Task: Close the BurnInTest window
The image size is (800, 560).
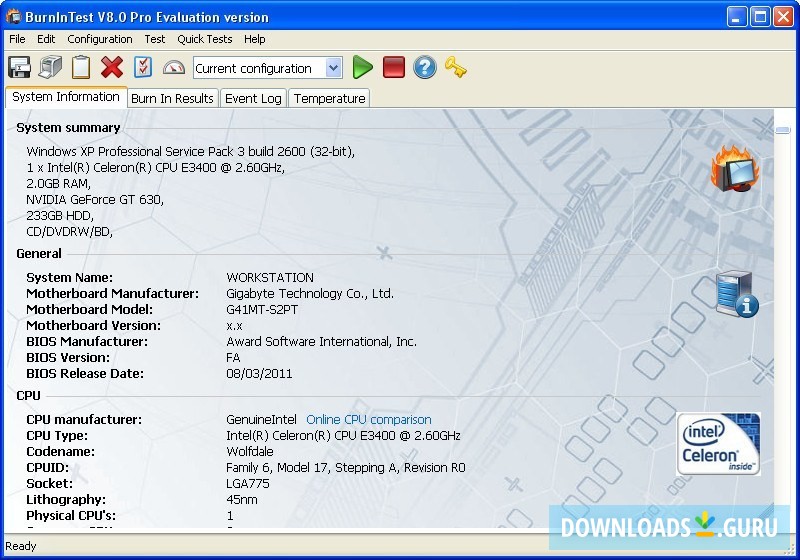Action: coord(783,17)
